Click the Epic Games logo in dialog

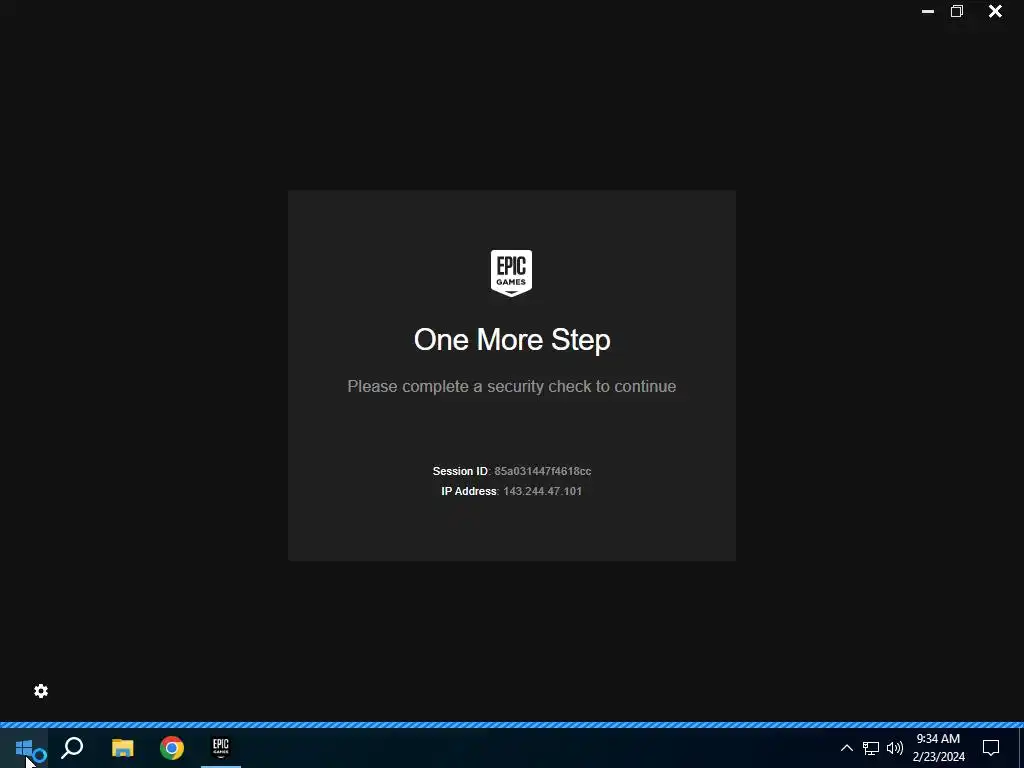click(x=511, y=273)
